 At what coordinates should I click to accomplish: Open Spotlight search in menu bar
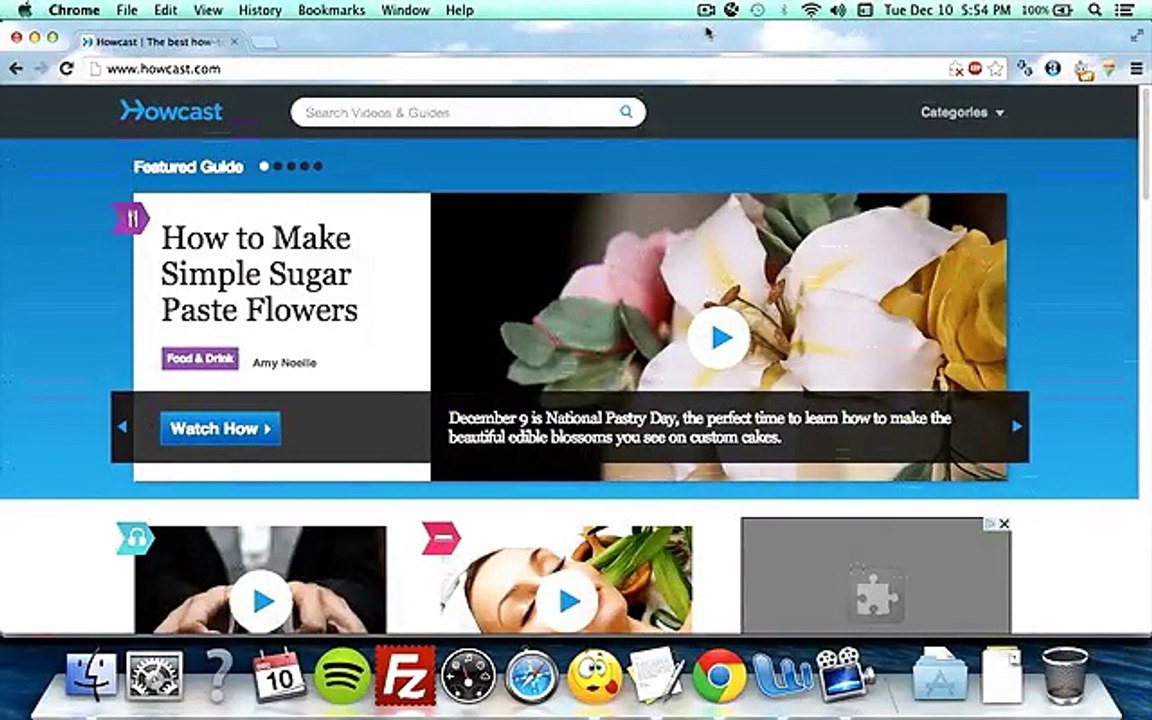[x=1095, y=10]
